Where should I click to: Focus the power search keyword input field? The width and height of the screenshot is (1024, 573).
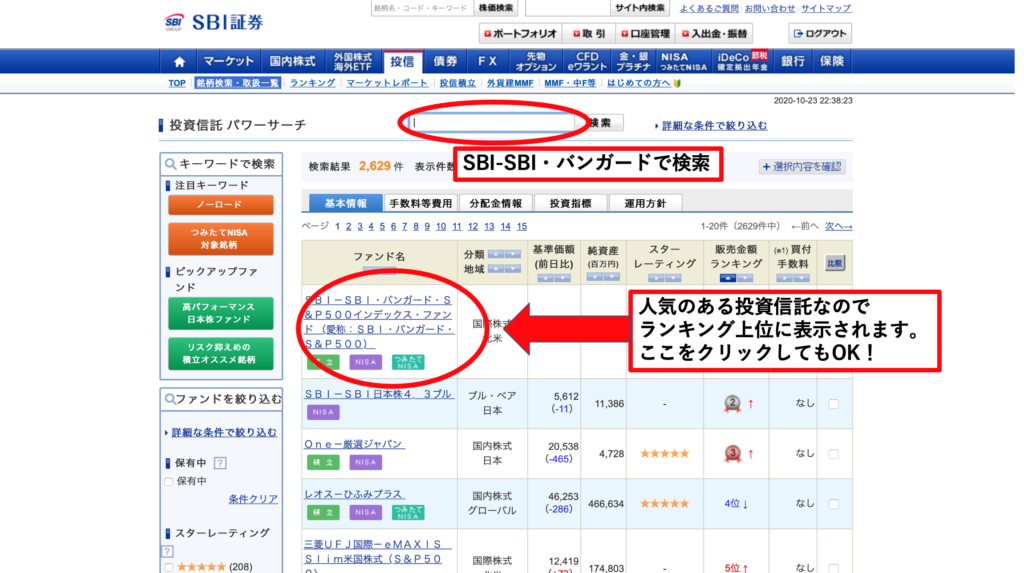click(x=494, y=123)
